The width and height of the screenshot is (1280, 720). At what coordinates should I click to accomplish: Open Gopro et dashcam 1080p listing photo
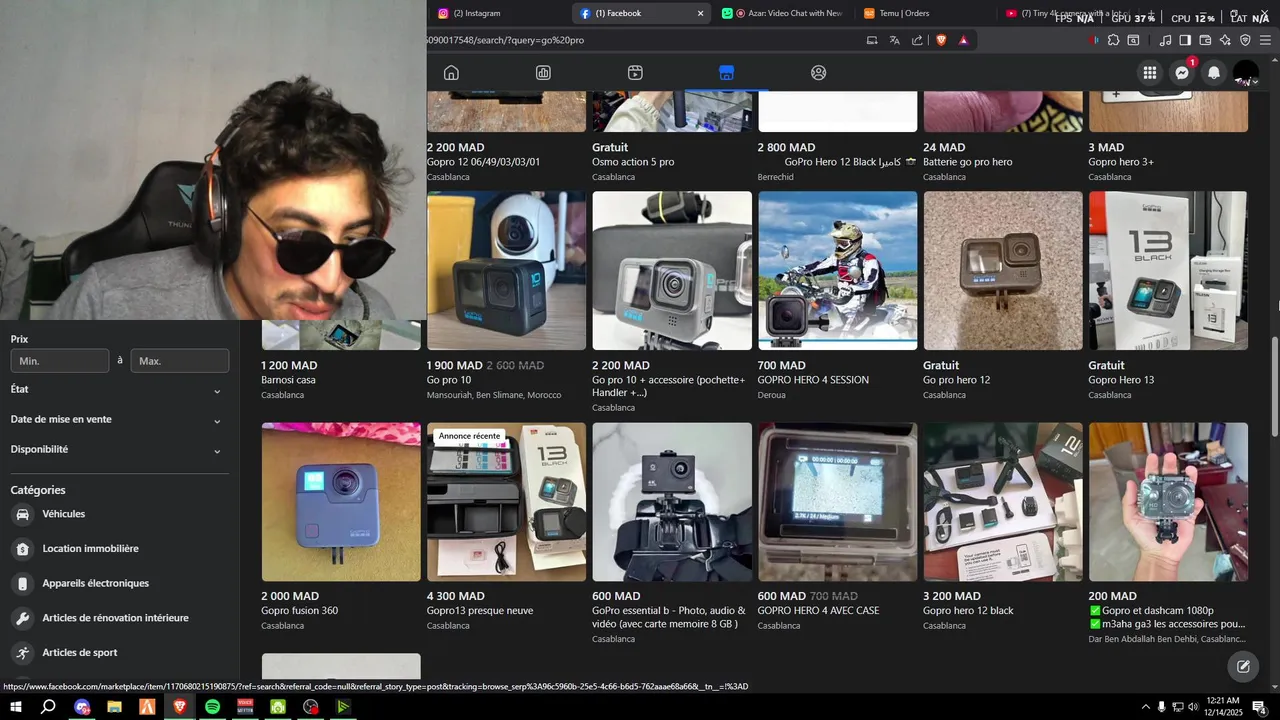point(1168,502)
